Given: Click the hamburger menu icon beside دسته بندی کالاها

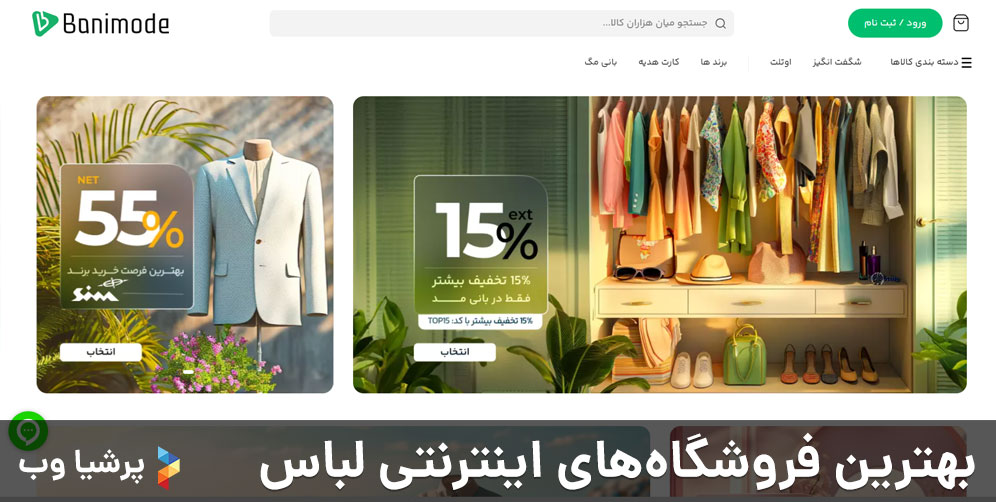Looking at the screenshot, I should pos(966,62).
